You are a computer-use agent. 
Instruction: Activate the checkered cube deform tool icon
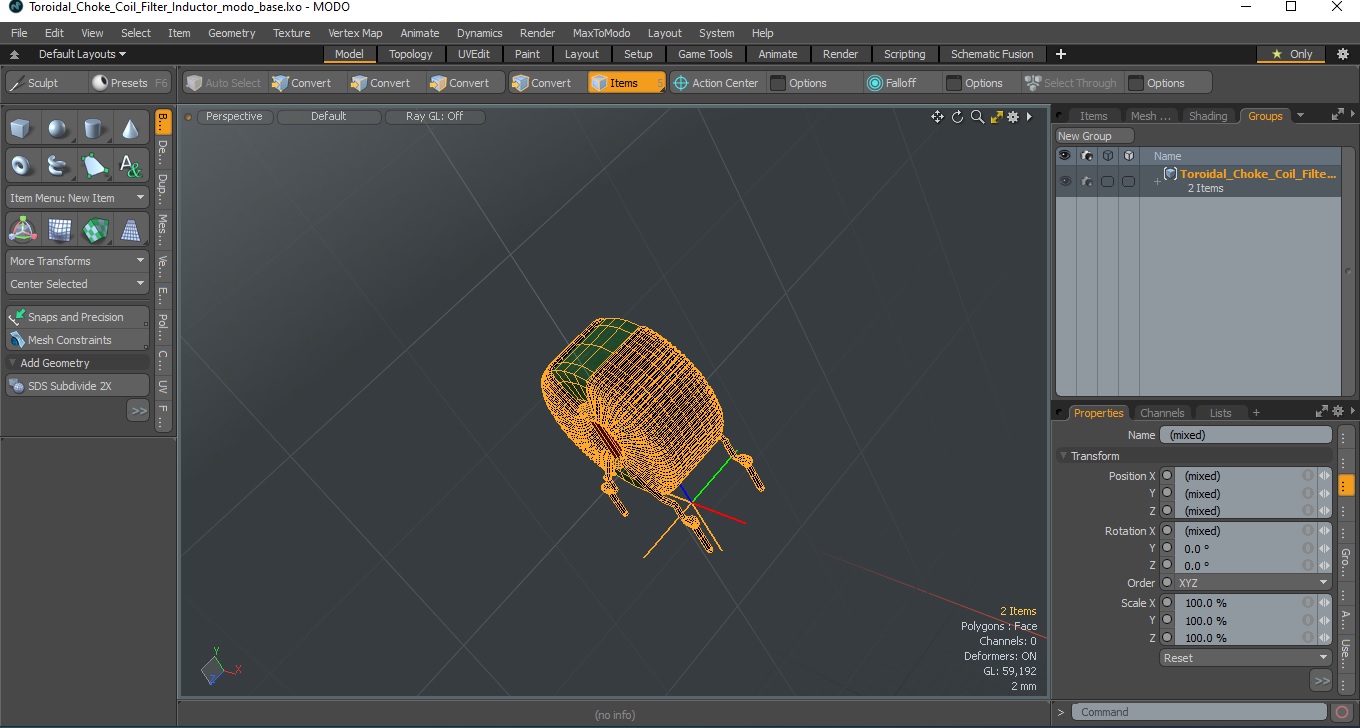[x=94, y=230]
